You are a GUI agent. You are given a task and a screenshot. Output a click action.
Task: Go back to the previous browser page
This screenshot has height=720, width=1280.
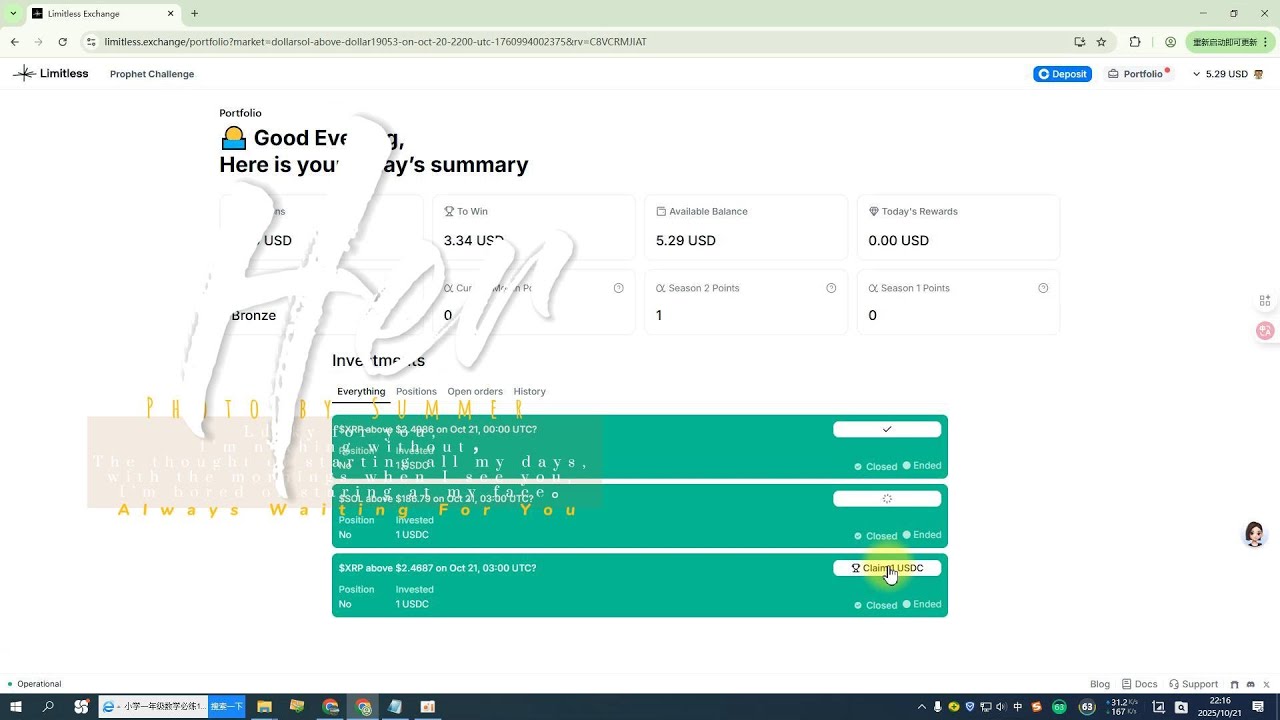pyautogui.click(x=15, y=42)
